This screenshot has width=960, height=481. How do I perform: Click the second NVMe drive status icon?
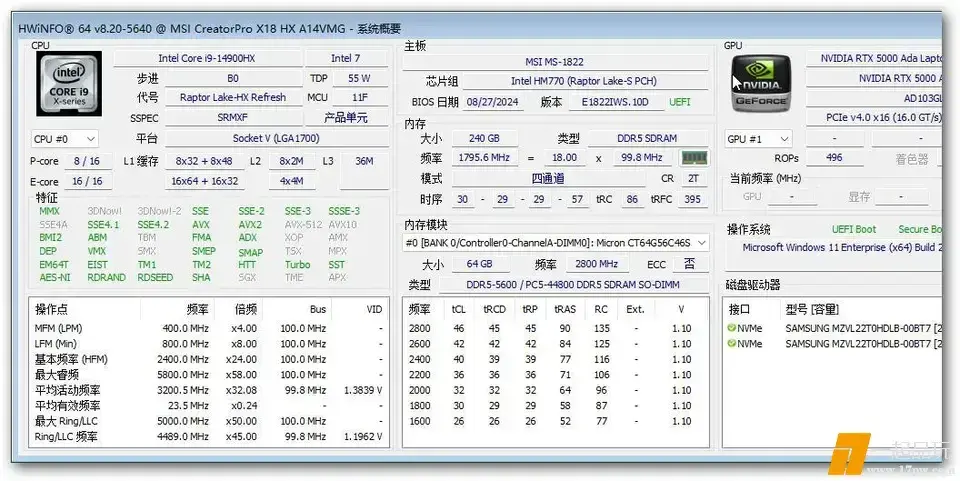click(x=731, y=343)
